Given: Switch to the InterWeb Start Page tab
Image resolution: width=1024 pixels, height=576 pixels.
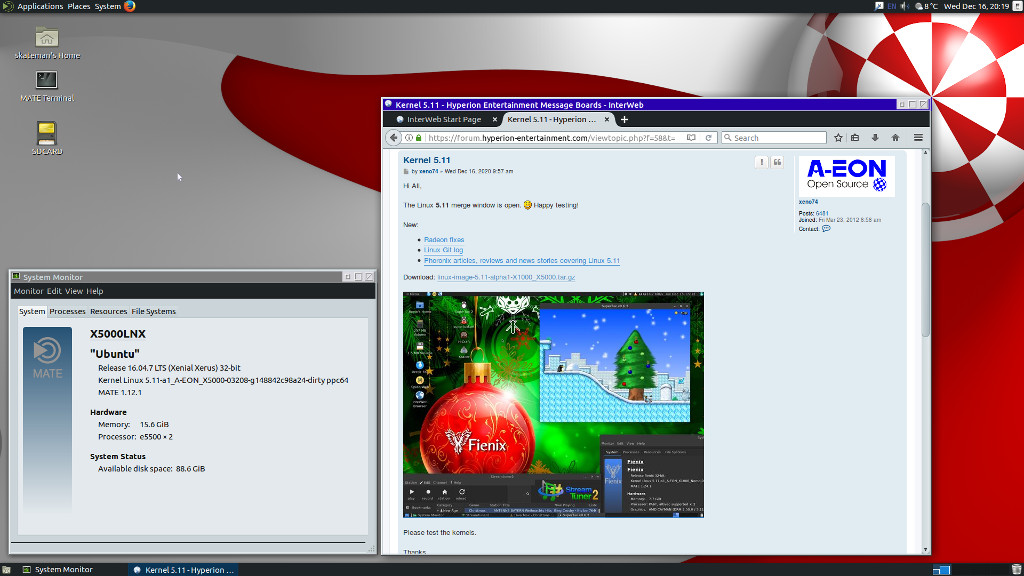Looking at the screenshot, I should click(x=443, y=120).
